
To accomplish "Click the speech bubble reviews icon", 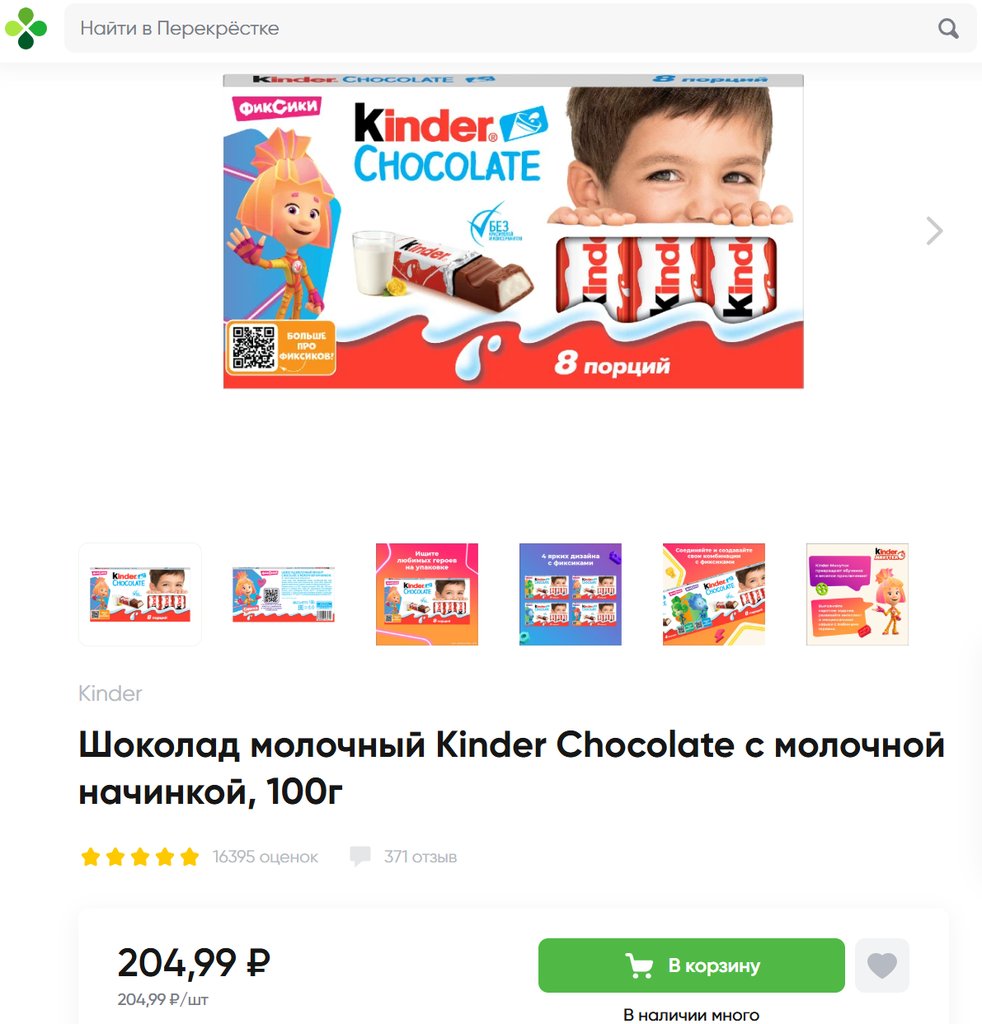I will coord(360,856).
